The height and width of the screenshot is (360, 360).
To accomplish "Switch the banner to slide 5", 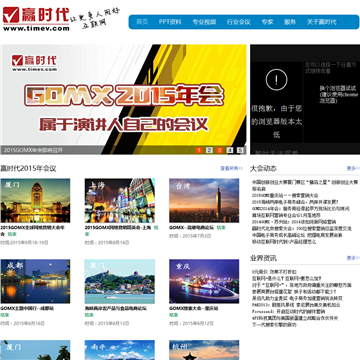I will (x=240, y=150).
